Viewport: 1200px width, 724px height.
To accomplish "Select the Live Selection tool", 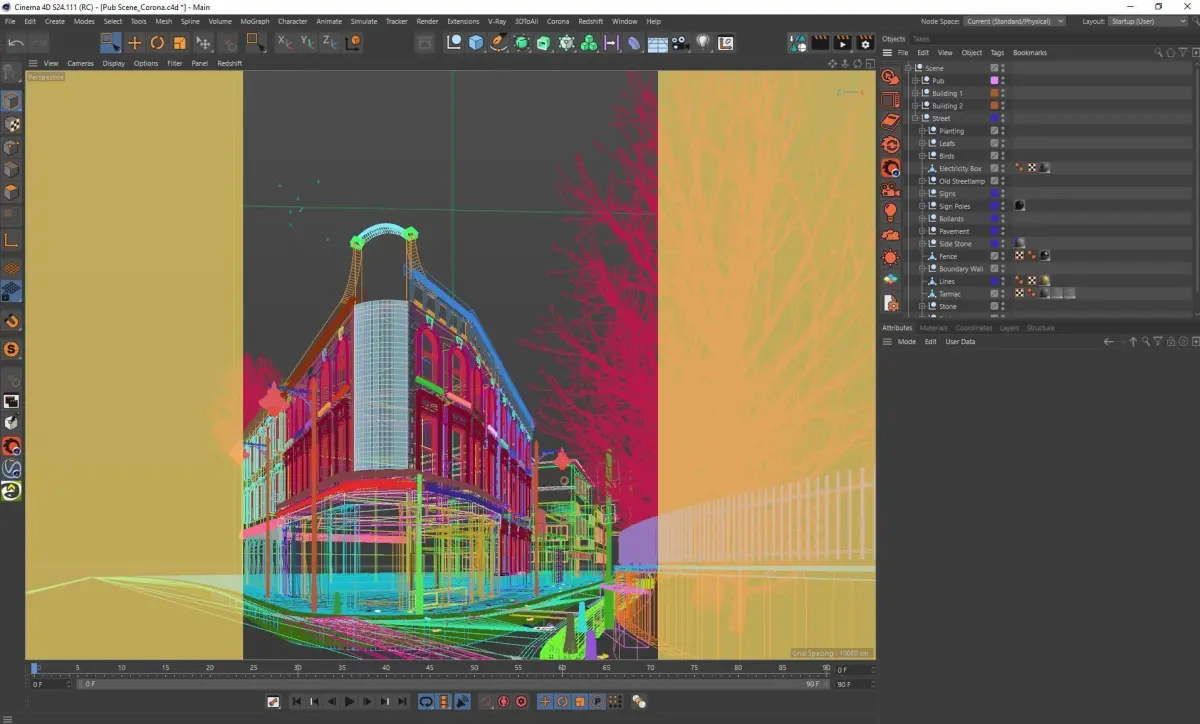I will pyautogui.click(x=111, y=42).
